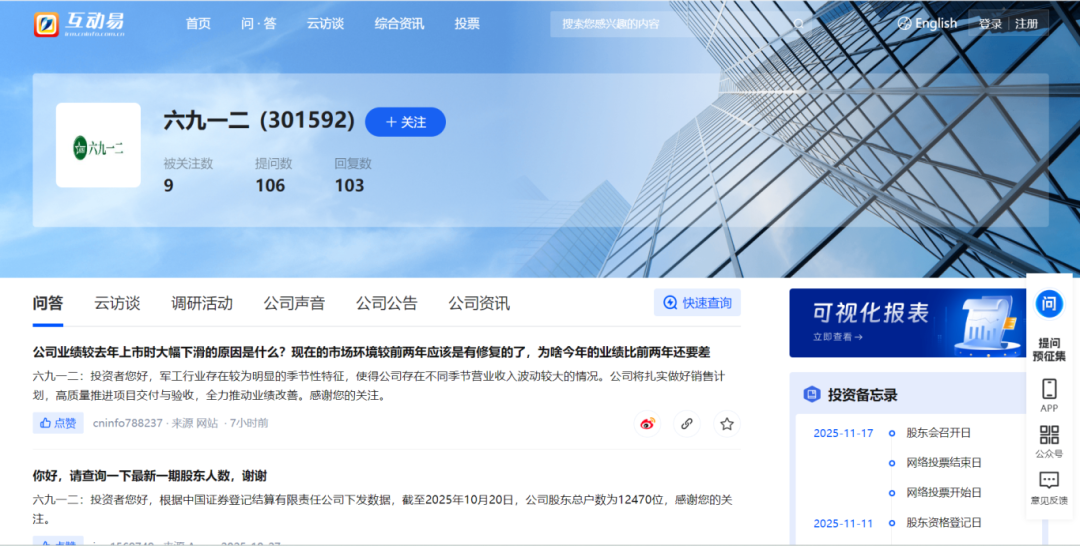Click the 被关注数 count 9

(169, 185)
